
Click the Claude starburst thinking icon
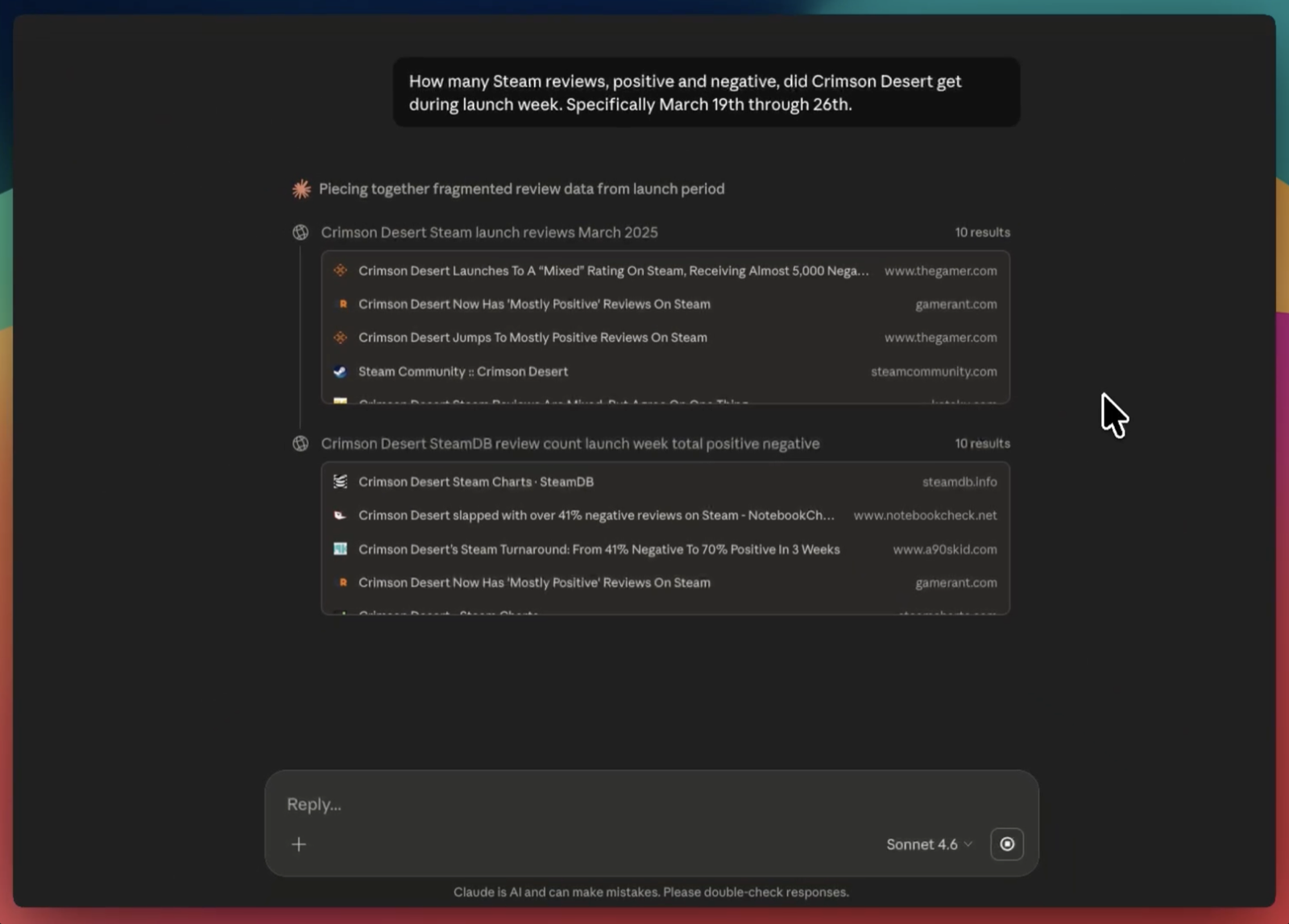pyautogui.click(x=301, y=189)
